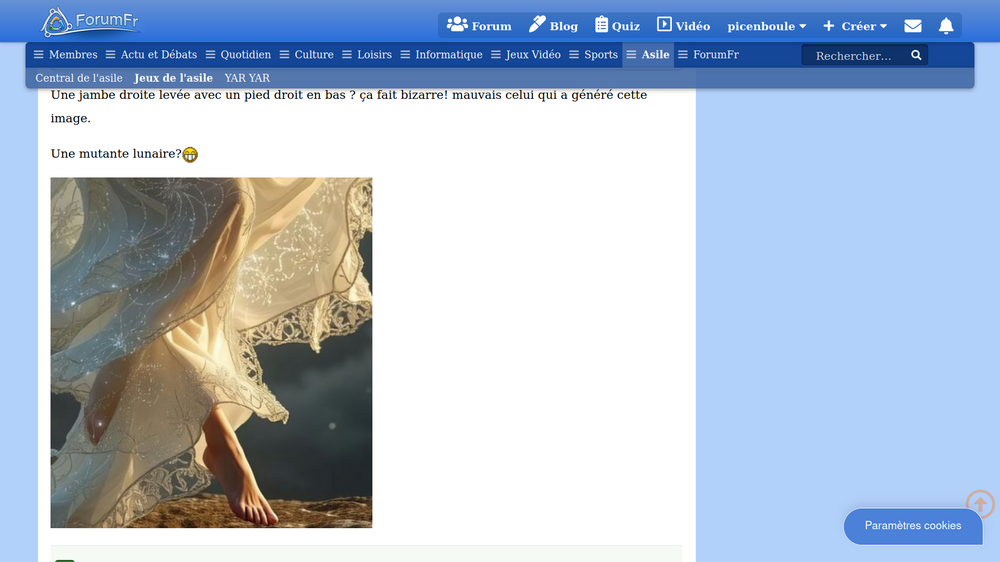
Task: Expand the Membres menu
Action: [x=66, y=55]
